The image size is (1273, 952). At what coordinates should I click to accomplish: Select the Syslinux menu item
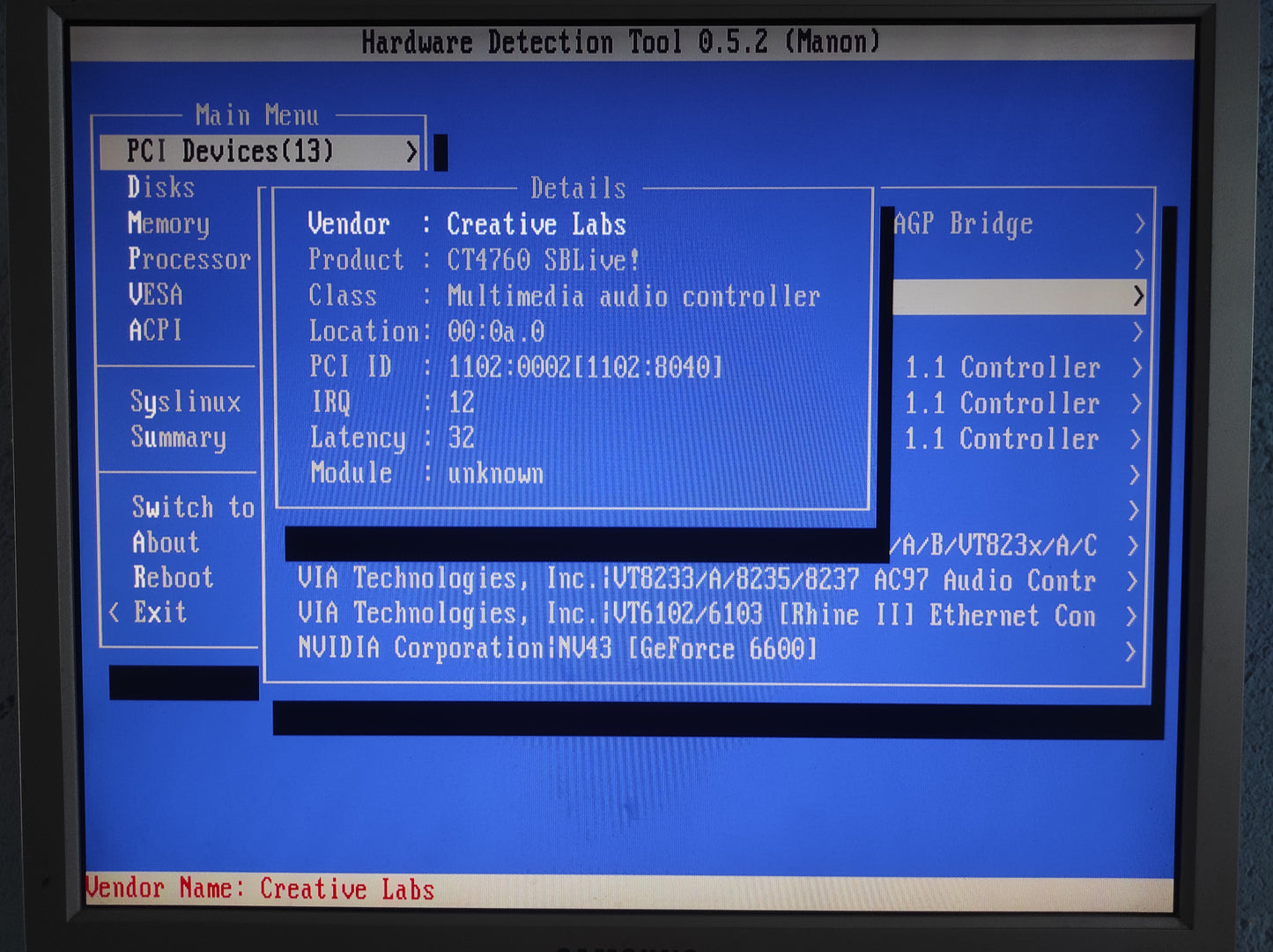click(x=186, y=402)
